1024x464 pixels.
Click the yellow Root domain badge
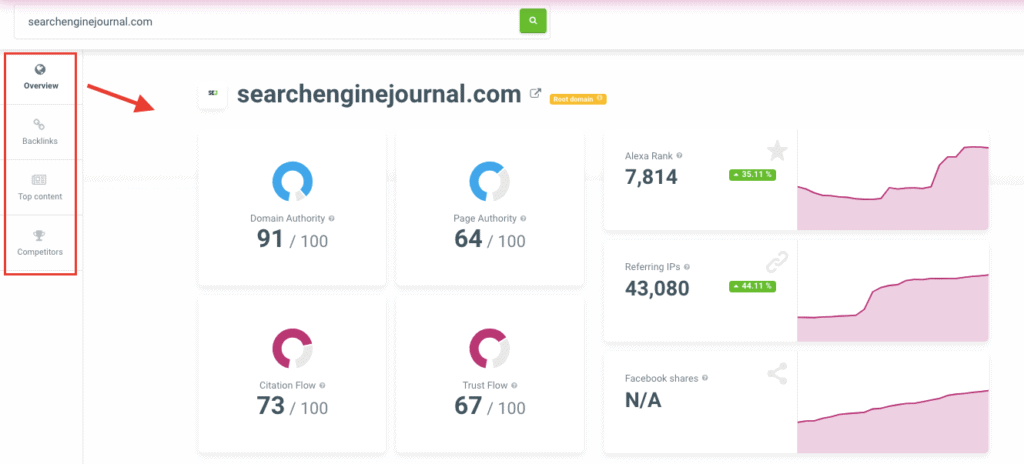click(578, 99)
